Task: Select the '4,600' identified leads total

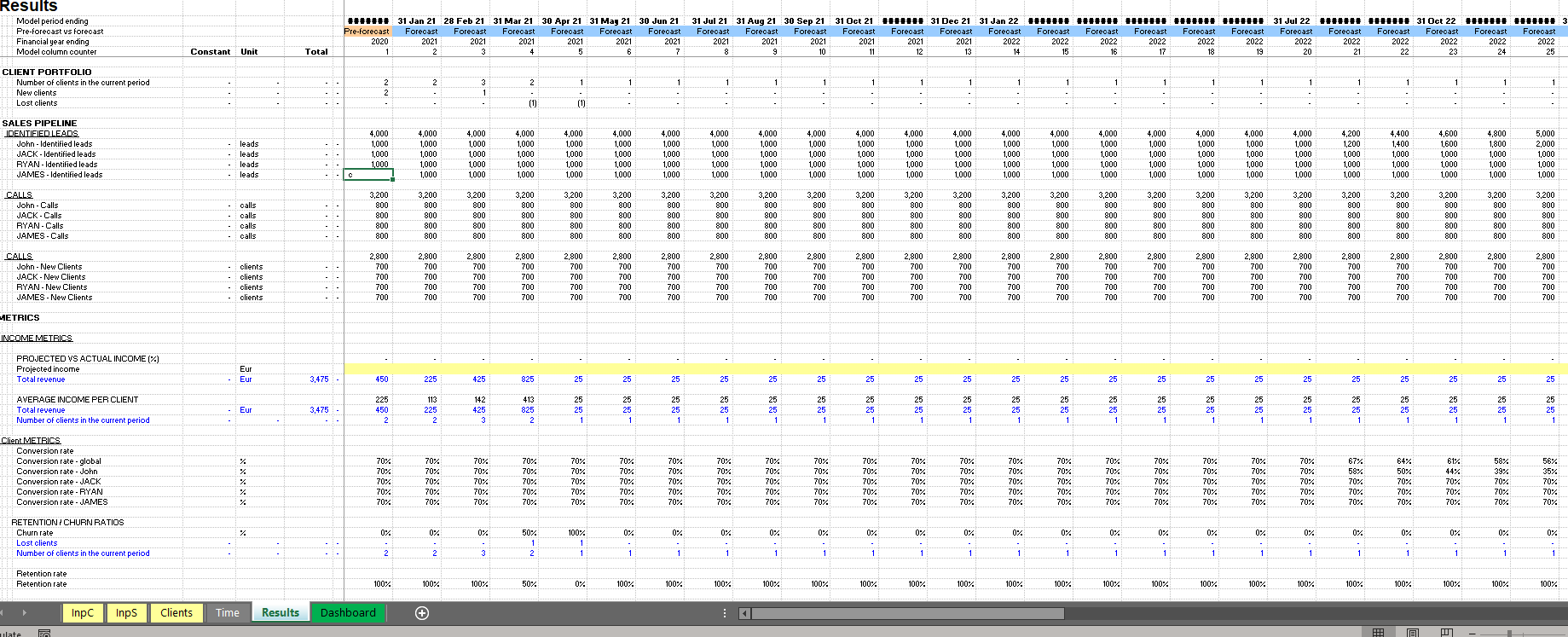Action: coord(1448,134)
